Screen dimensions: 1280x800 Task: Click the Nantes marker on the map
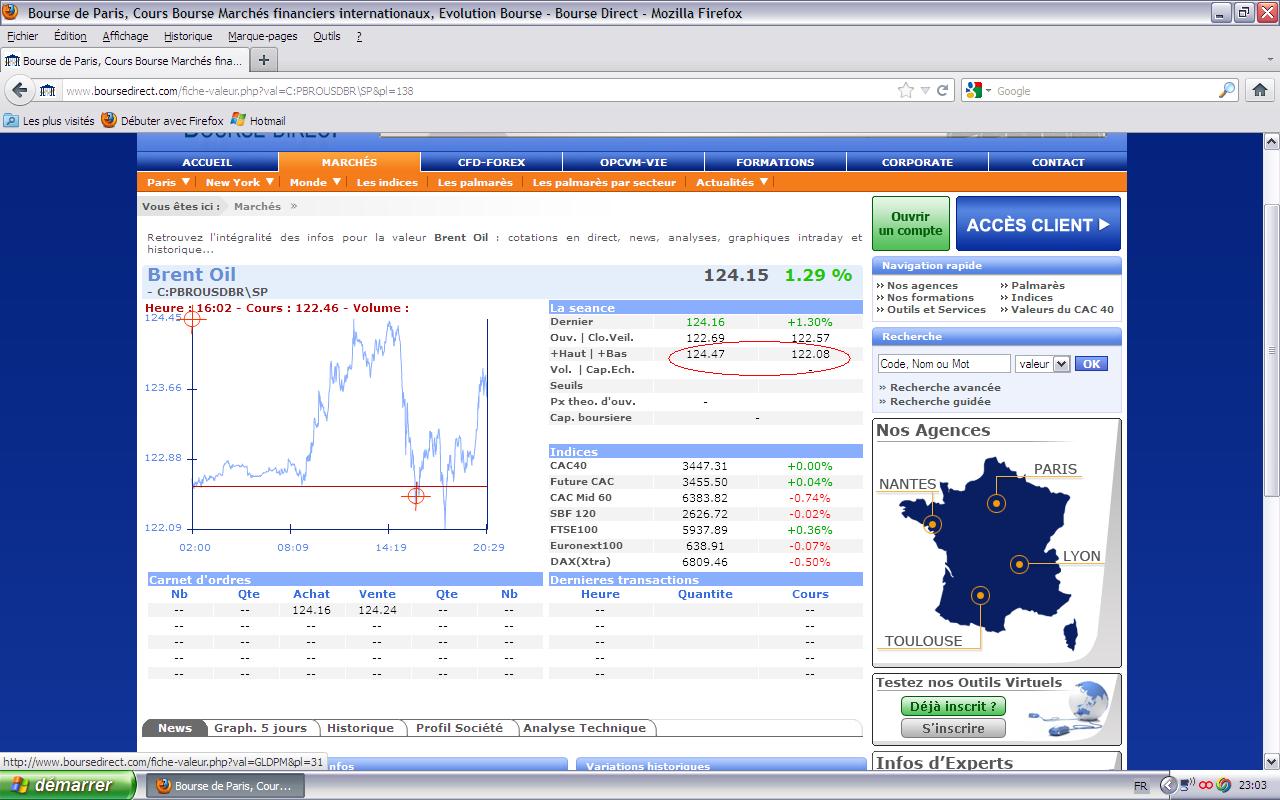click(932, 524)
